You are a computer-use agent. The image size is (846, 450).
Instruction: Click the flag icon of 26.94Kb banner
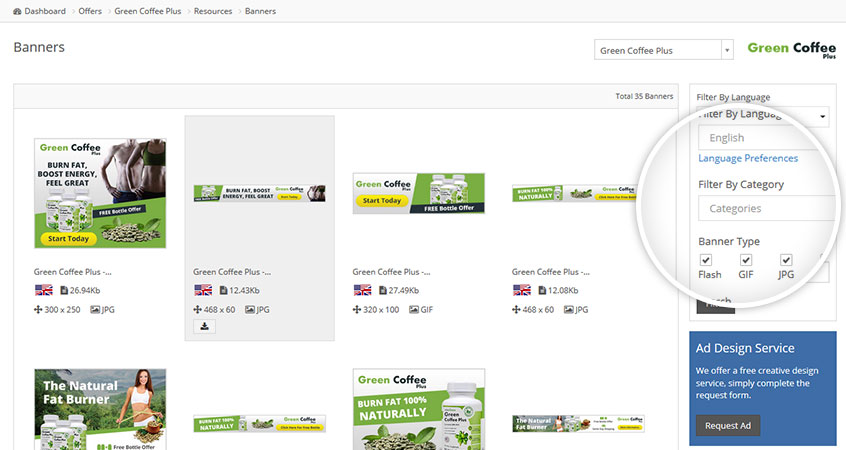(x=44, y=290)
